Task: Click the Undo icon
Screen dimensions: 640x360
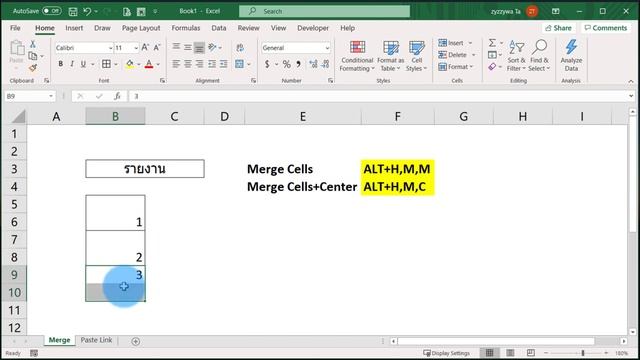Action: click(x=87, y=11)
